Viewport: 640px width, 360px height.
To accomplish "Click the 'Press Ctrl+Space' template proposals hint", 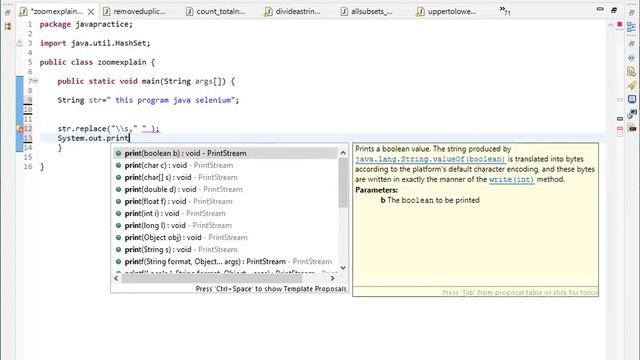I will pyautogui.click(x=271, y=289).
